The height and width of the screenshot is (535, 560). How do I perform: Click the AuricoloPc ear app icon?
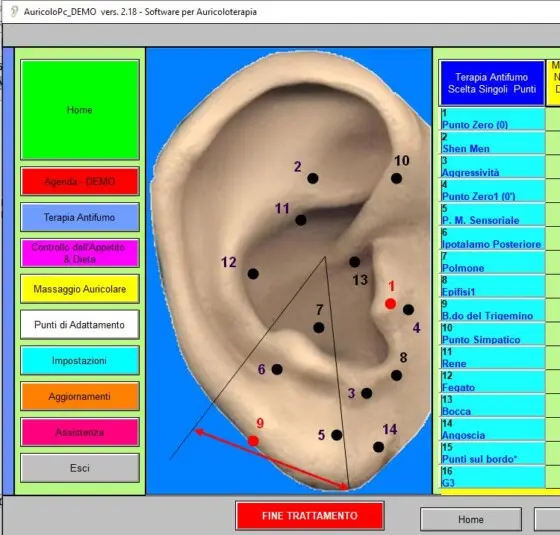pos(14,11)
